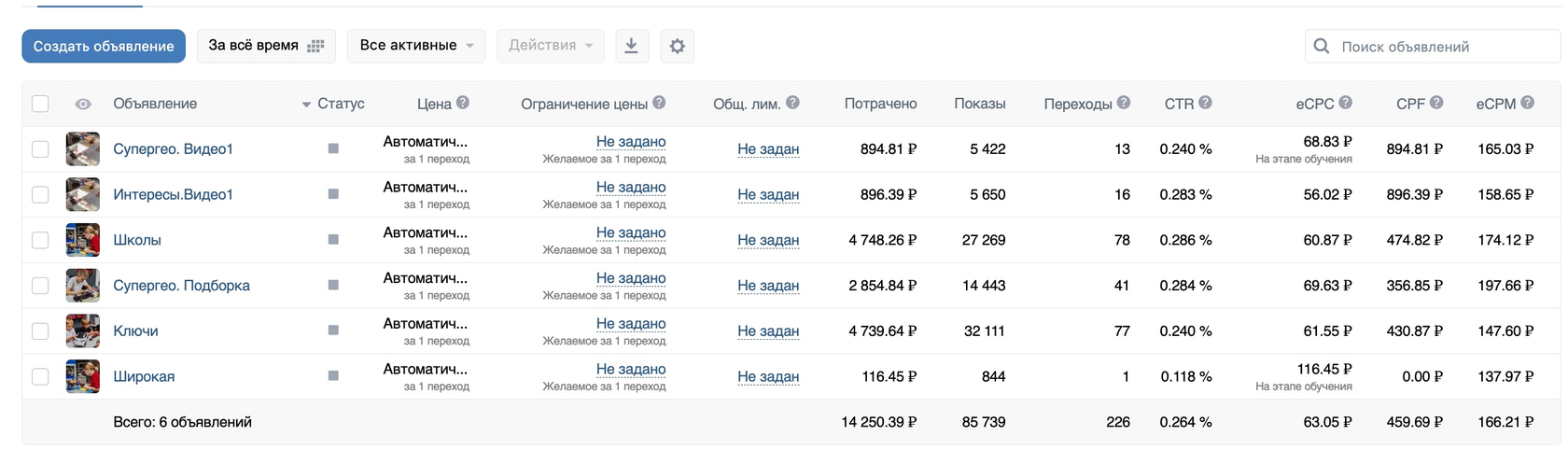Focus the Поиск объявлений search field
Screen dimensions: 1568x450
coord(1433,46)
